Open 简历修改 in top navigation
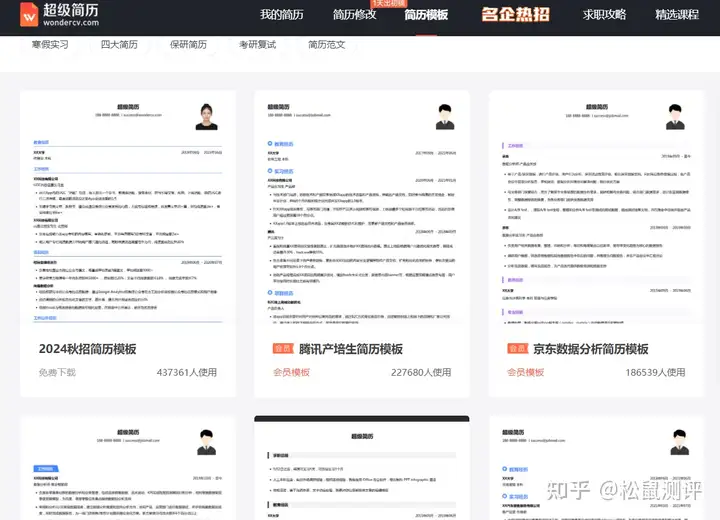Screen dimensions: 720x520 pyautogui.click(x=354, y=15)
